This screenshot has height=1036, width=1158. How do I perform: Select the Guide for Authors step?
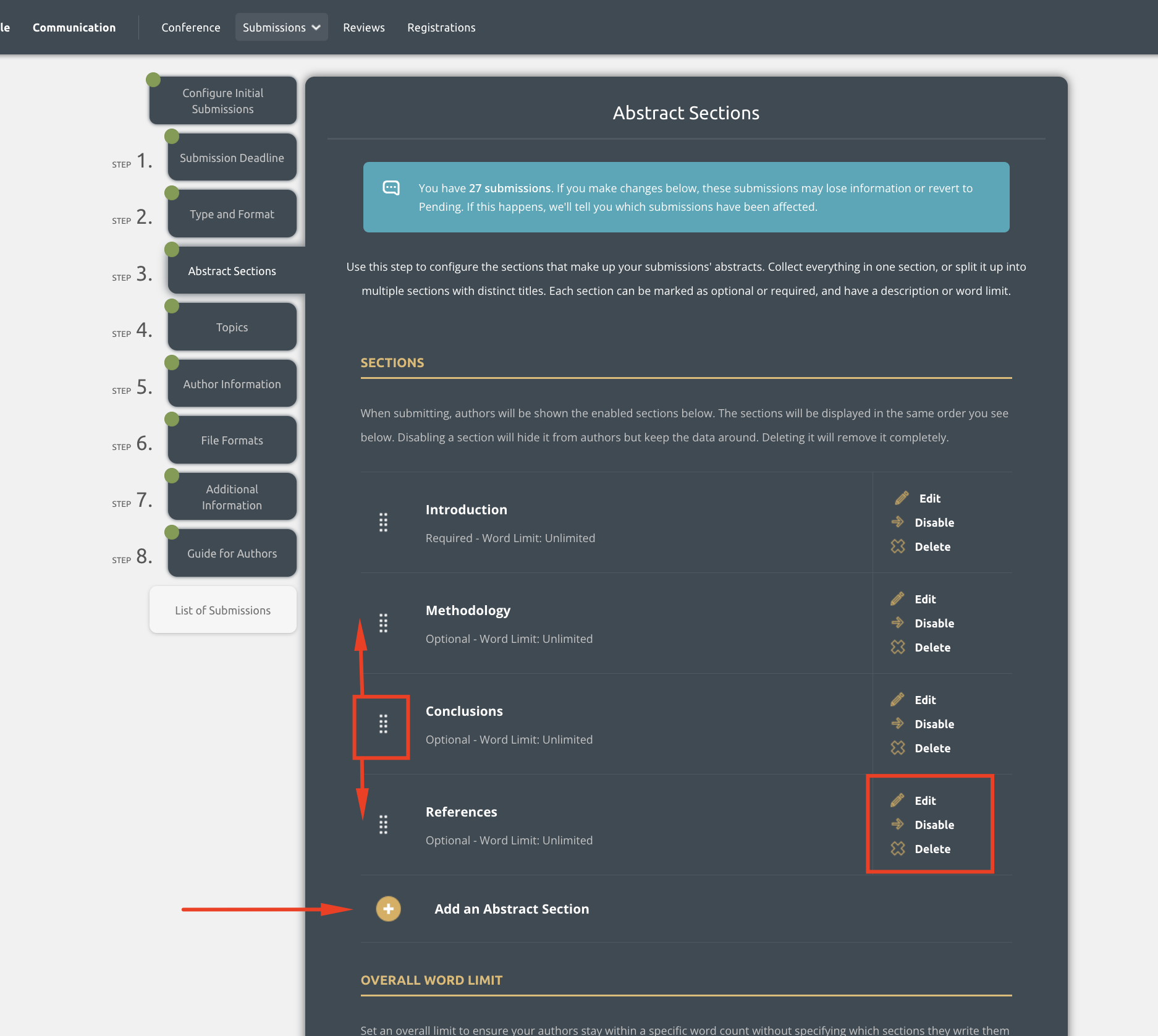tap(232, 554)
